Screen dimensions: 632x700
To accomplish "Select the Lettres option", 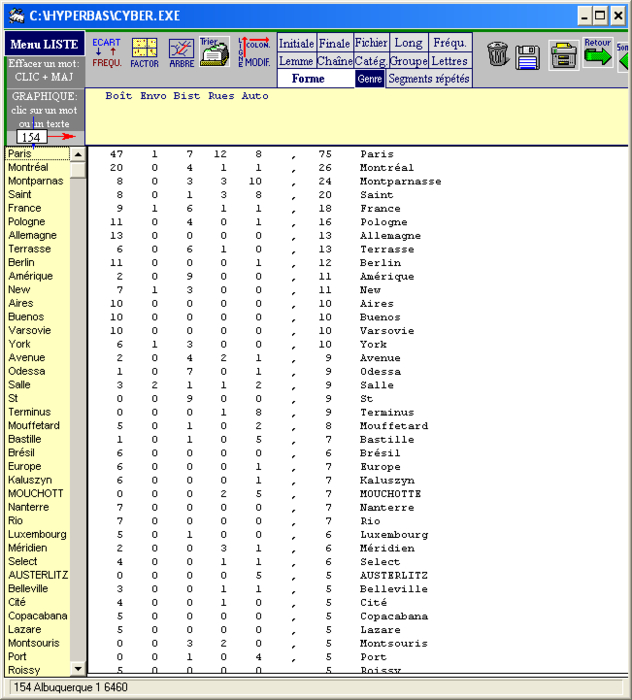I will 450,61.
